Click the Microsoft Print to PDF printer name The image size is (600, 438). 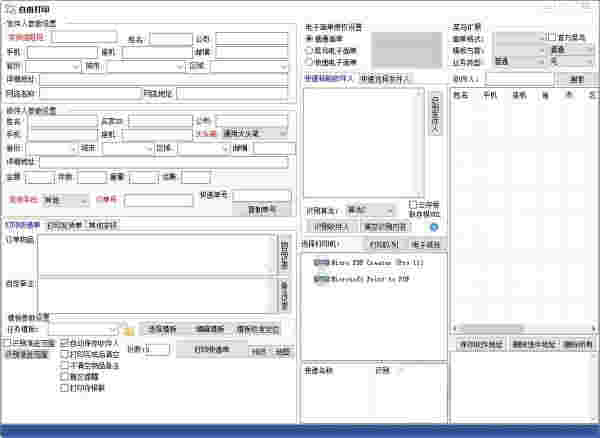click(369, 279)
